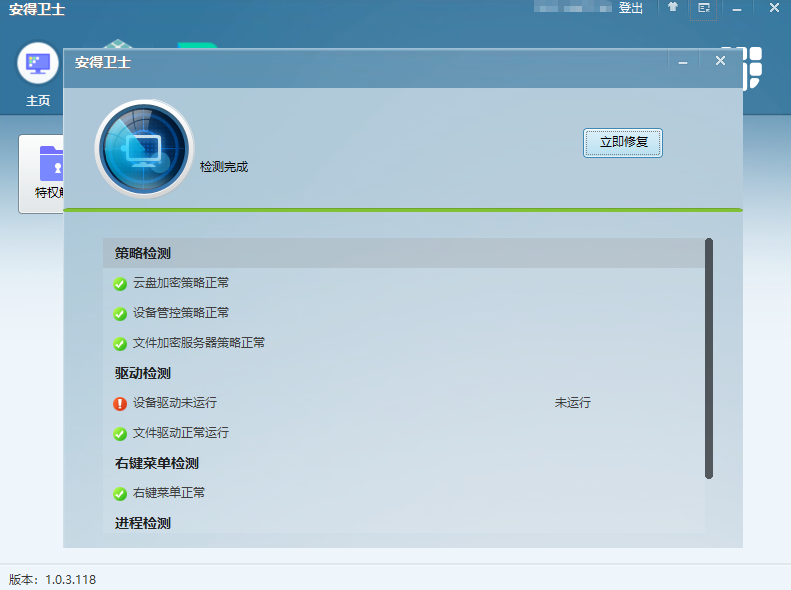Click the green check beside 右键菜单正常
The height and width of the screenshot is (590, 791).
point(120,494)
